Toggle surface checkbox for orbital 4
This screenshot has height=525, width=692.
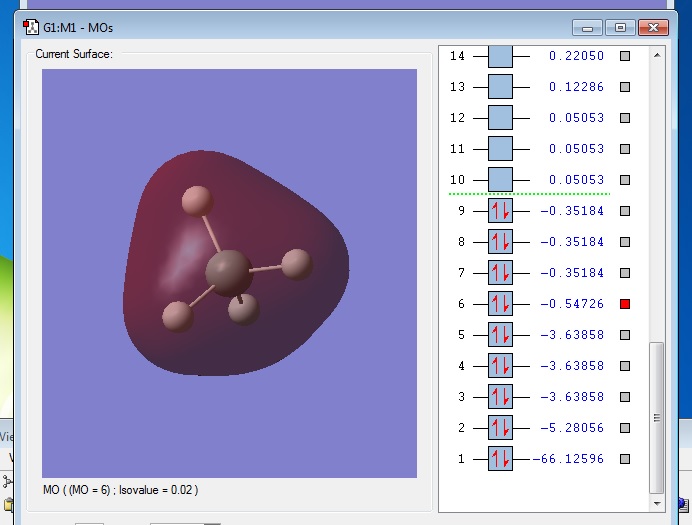click(x=624, y=366)
